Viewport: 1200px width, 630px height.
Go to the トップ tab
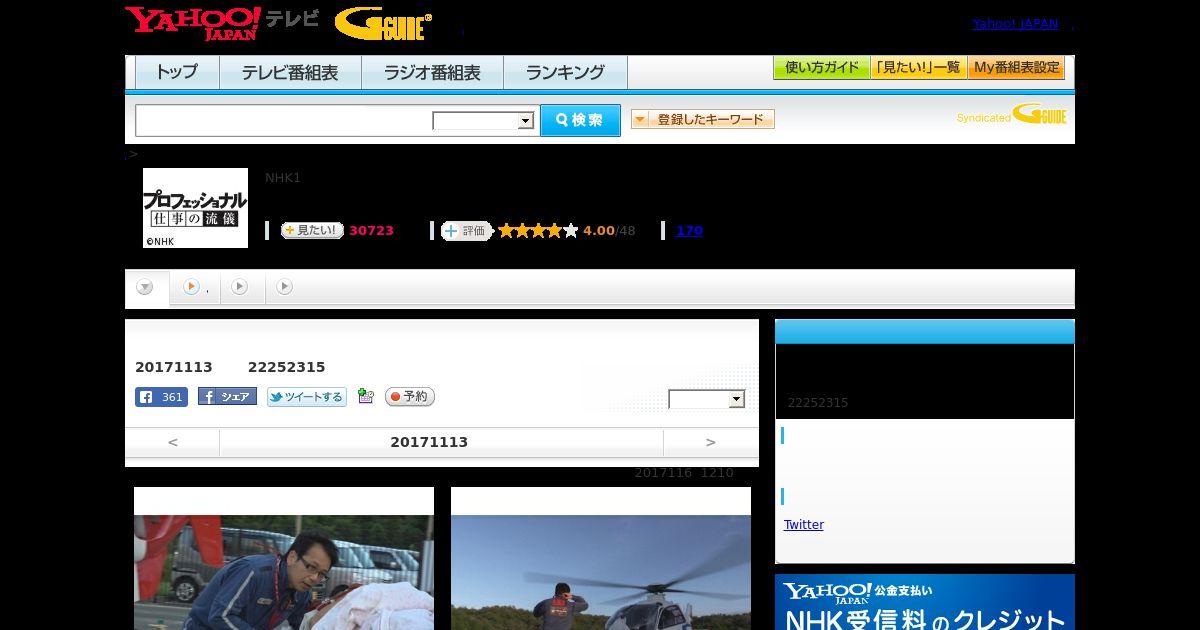[177, 72]
